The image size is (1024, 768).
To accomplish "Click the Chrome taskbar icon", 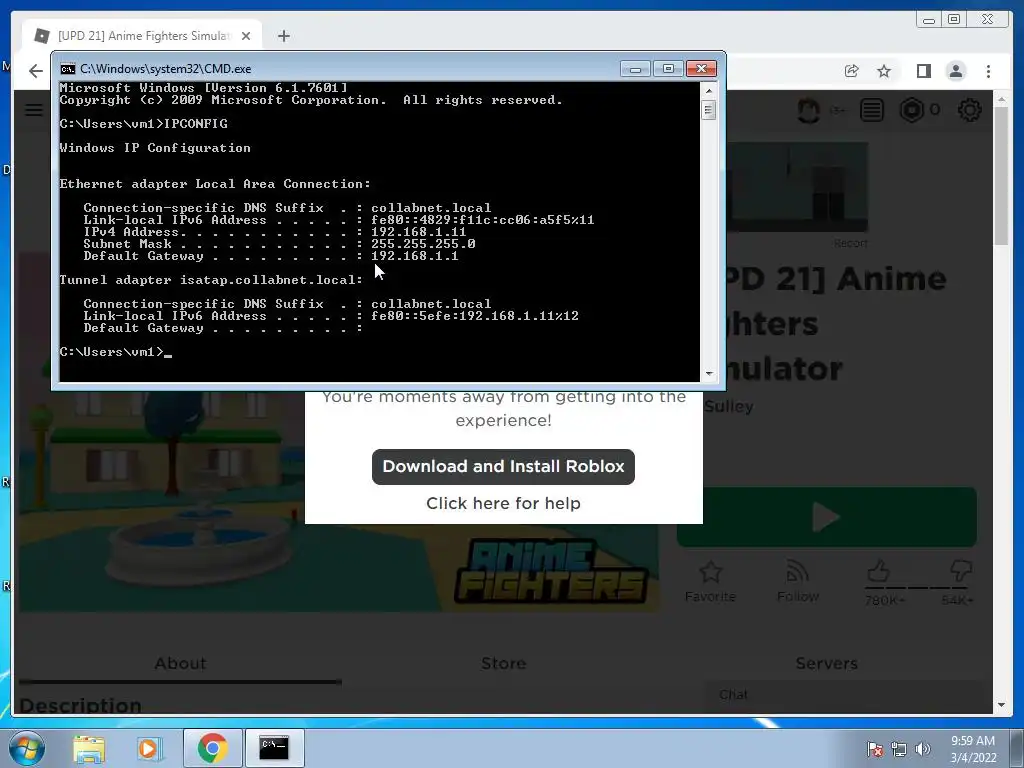I will pos(212,748).
